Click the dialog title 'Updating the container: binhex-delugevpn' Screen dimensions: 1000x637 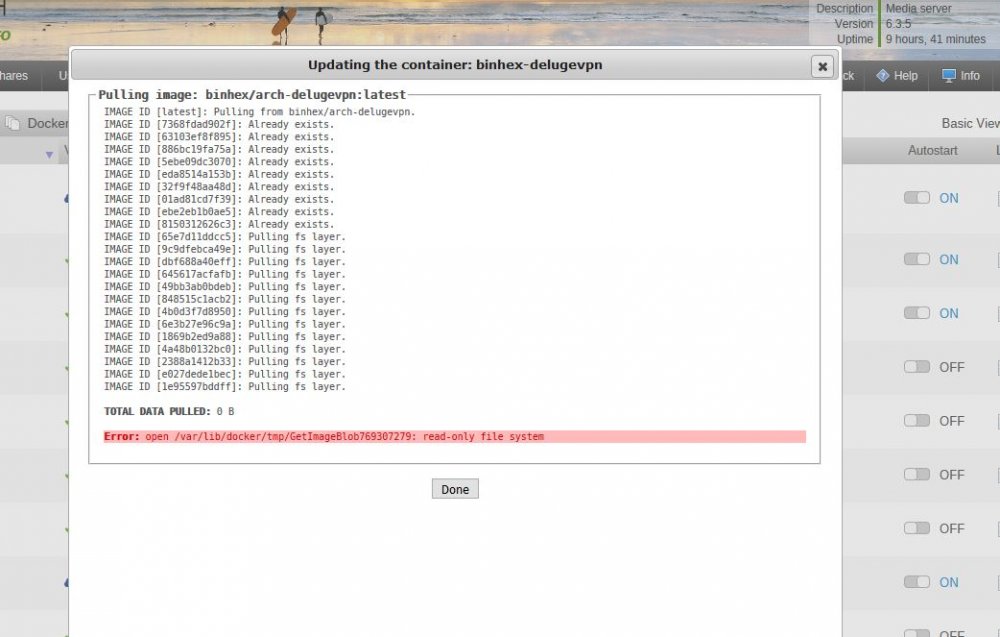455,65
